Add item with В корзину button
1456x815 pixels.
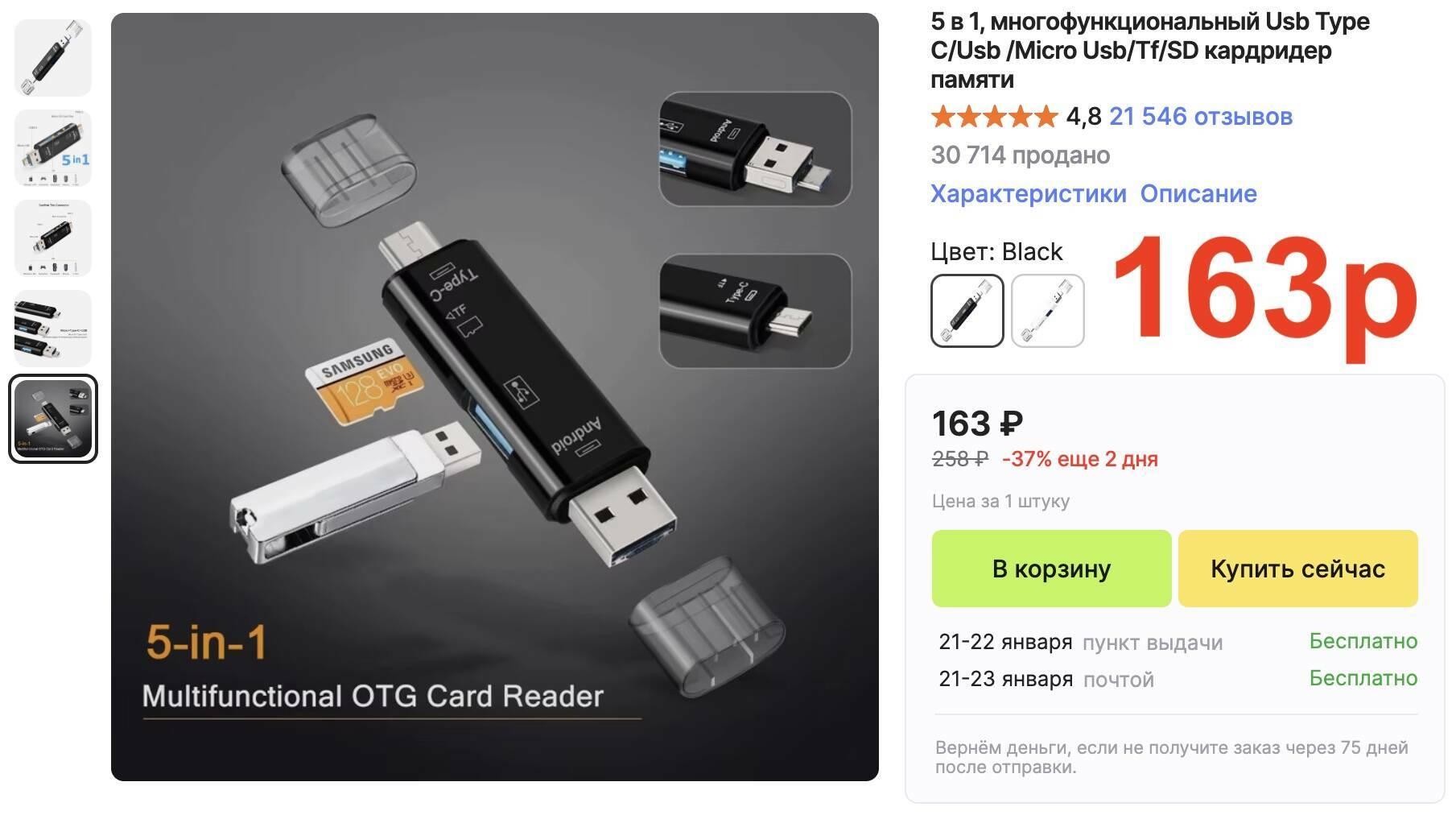click(x=1052, y=569)
